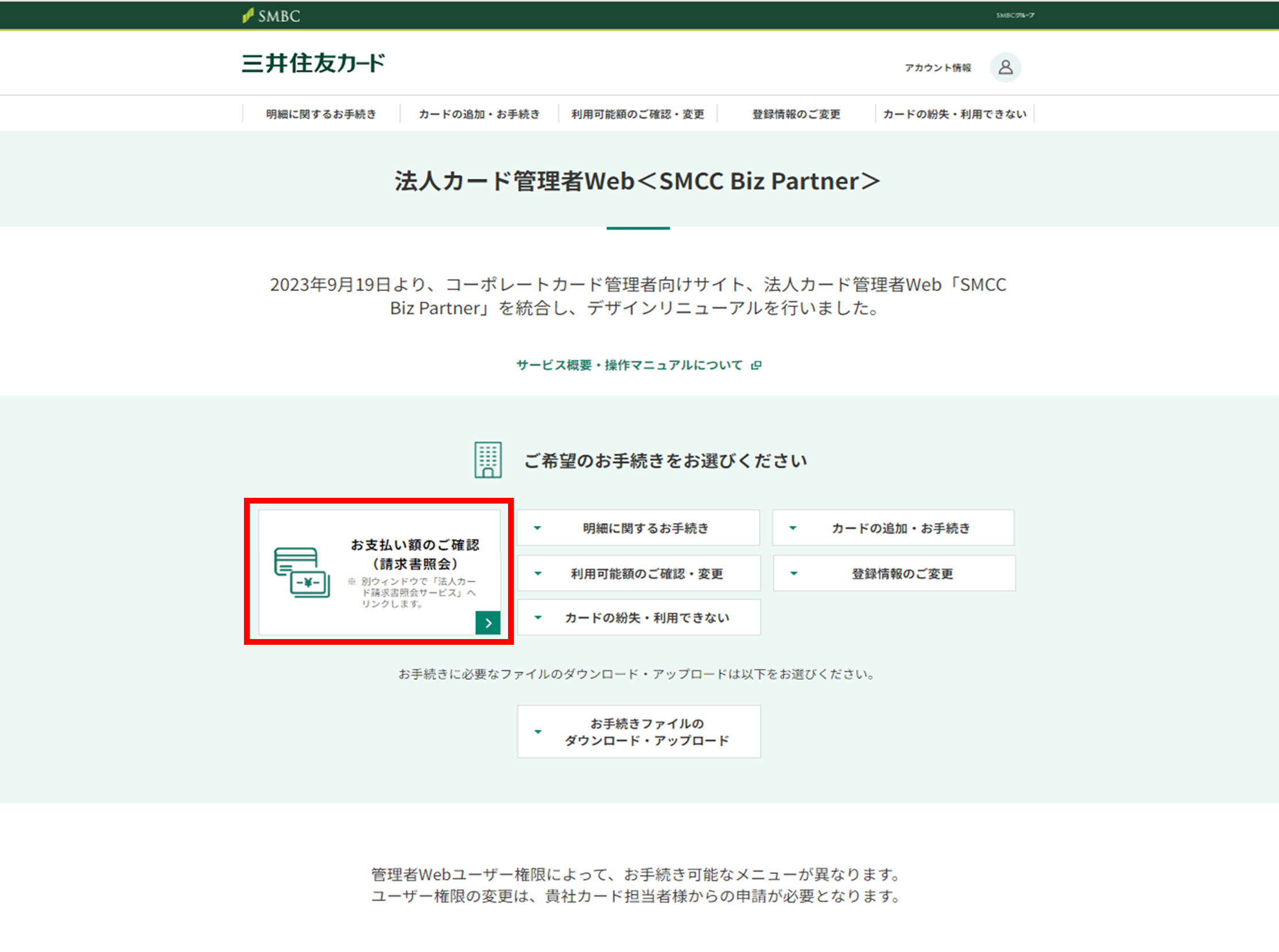This screenshot has width=1279, height=952.
Task: Expand 登録情報のご変更 panel button
Action: 894,573
